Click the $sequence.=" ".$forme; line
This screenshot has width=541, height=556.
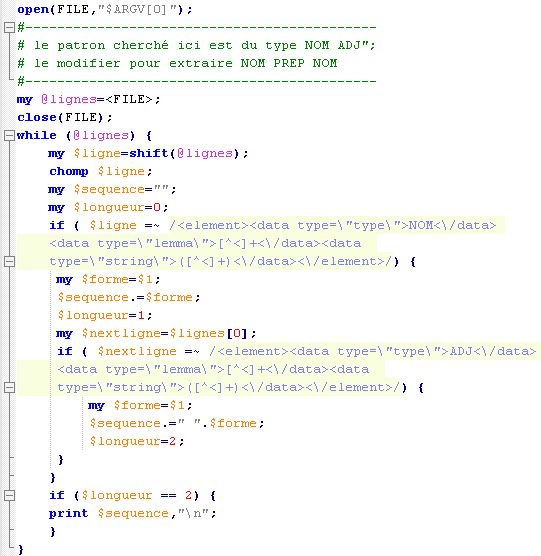tap(177, 423)
